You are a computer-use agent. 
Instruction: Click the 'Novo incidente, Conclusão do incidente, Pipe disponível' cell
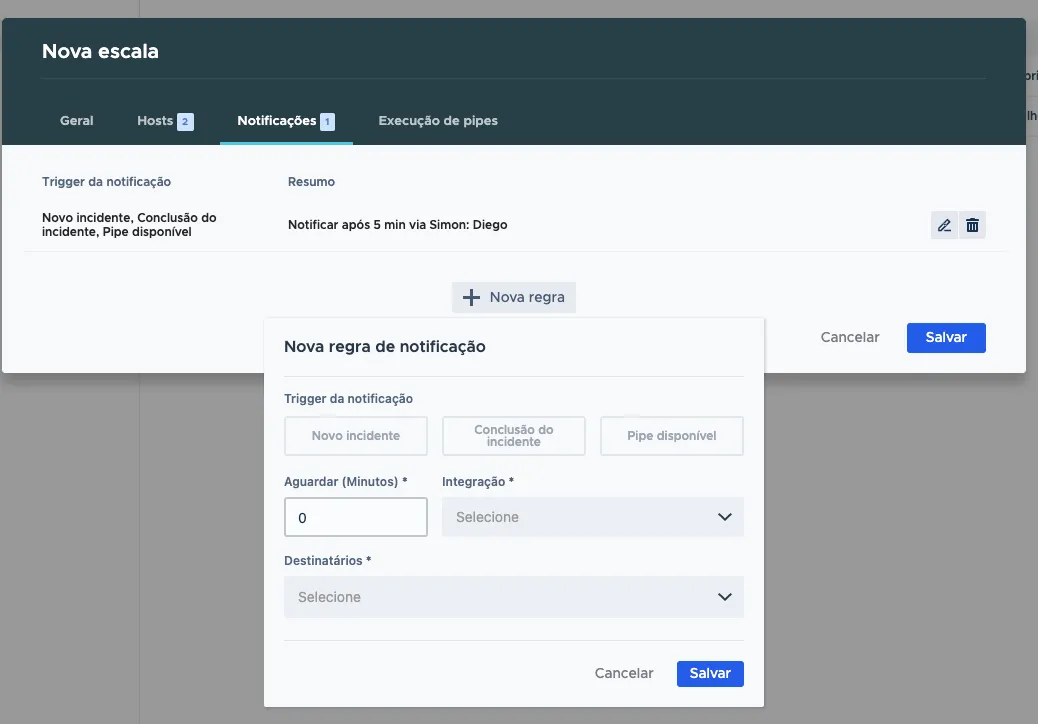[129, 225]
